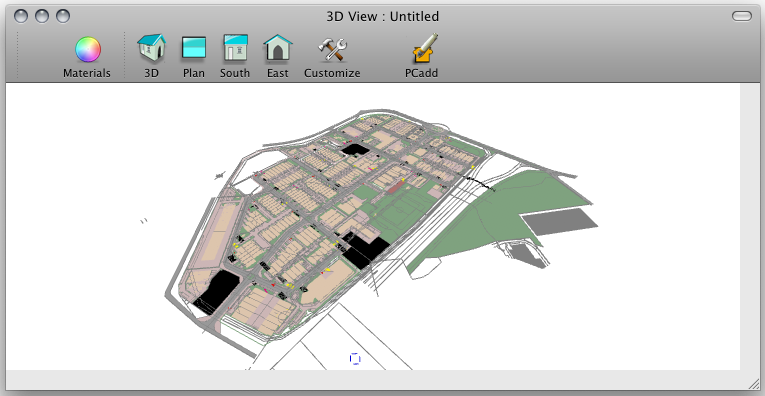The height and width of the screenshot is (396, 765).
Task: Show the East elevation view
Action: 278,48
